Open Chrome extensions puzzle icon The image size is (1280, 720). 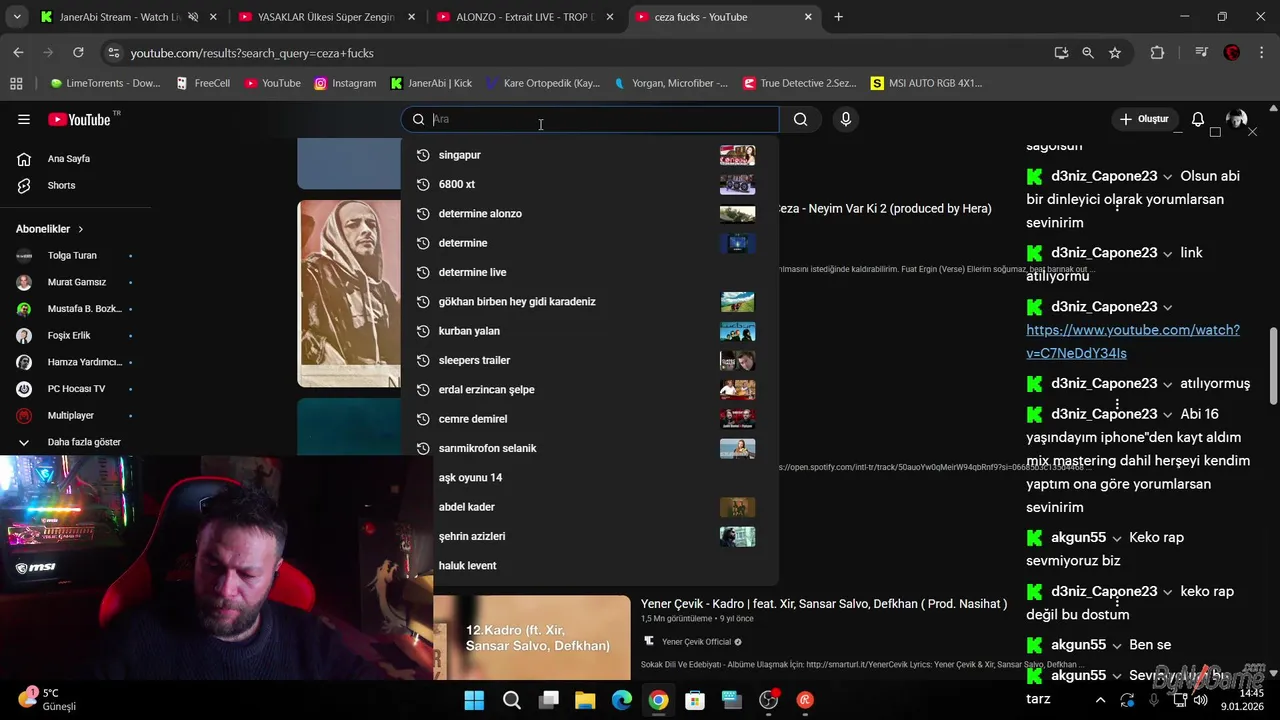[1157, 53]
